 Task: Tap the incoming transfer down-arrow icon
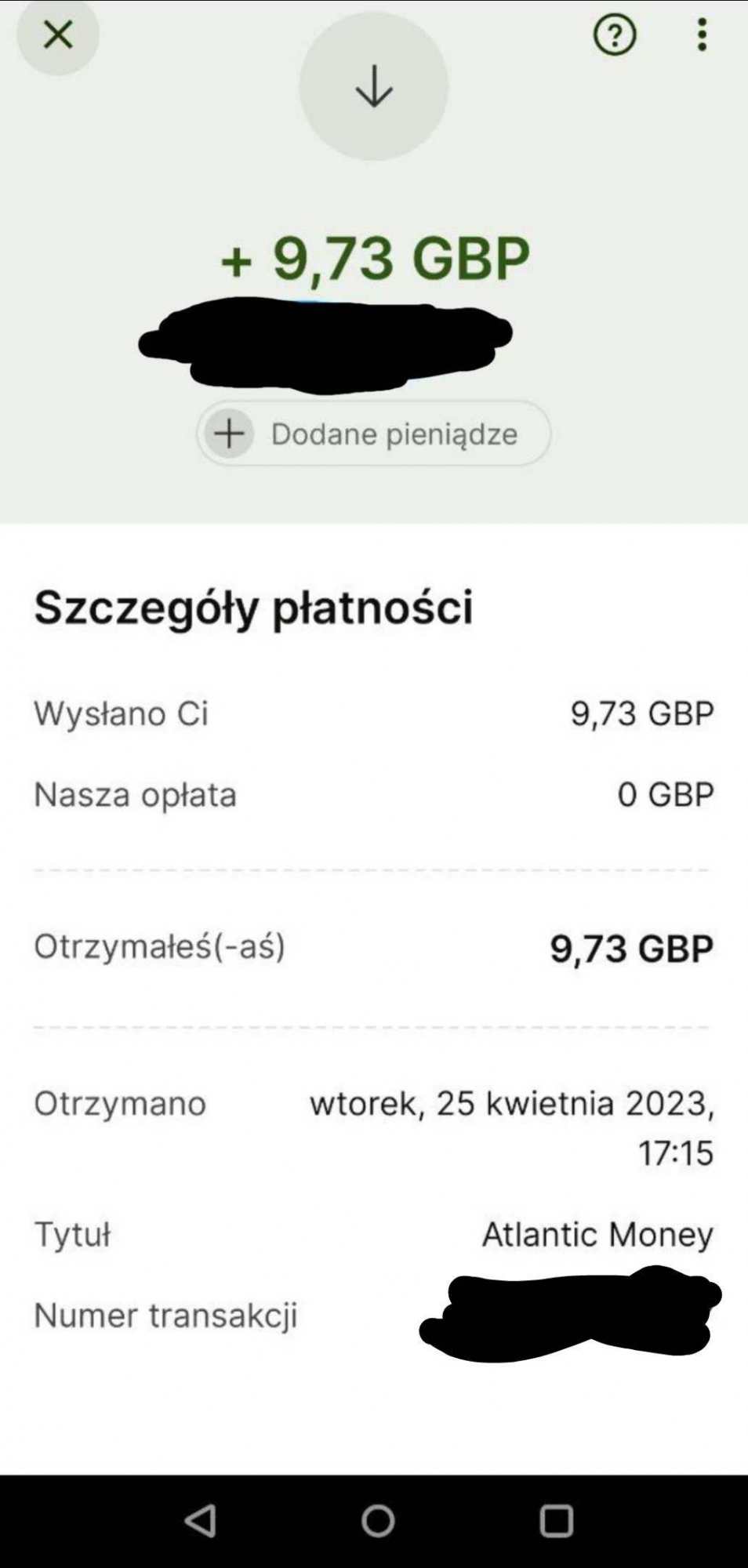[x=374, y=86]
